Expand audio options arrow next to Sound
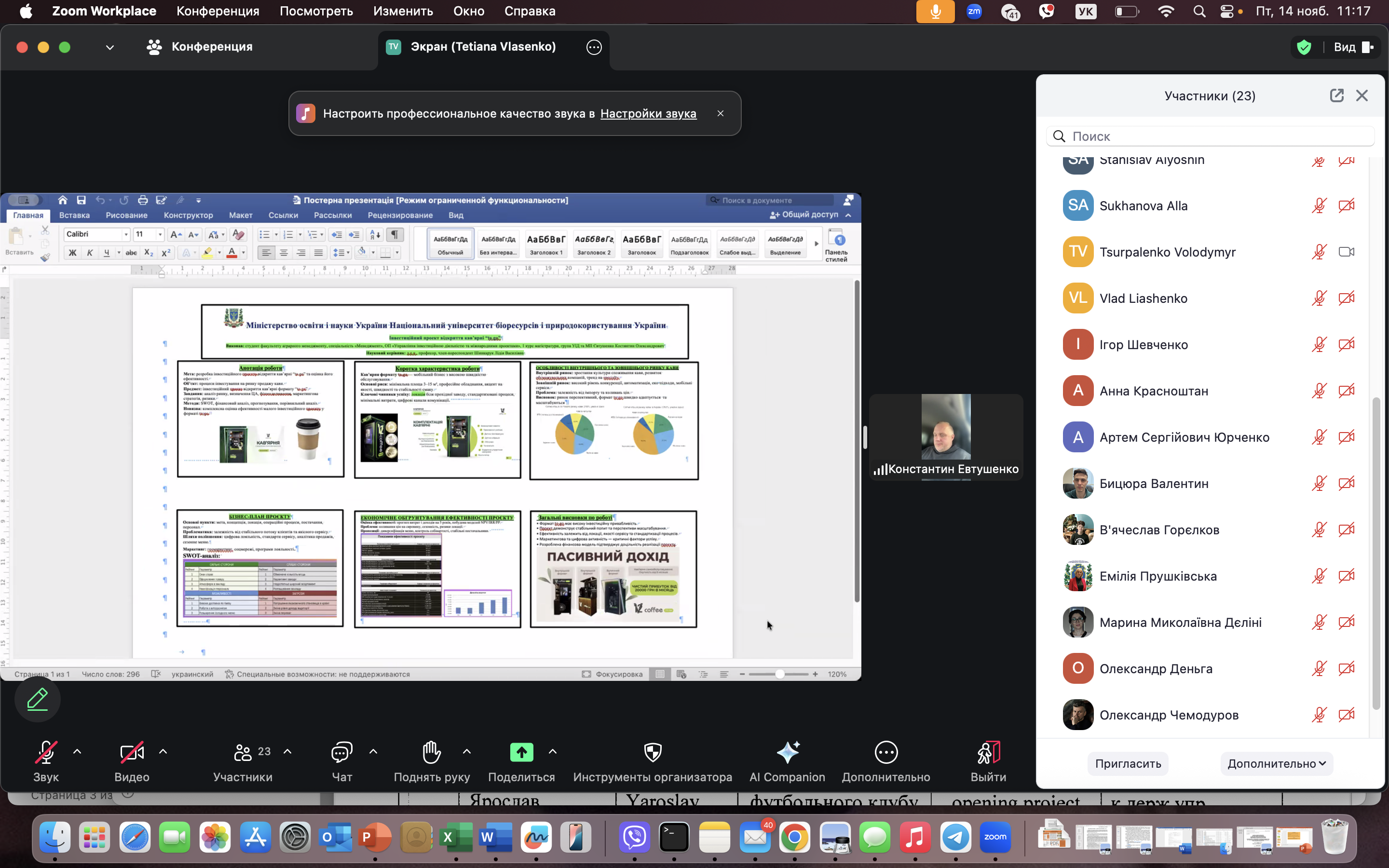This screenshot has width=1389, height=868. (78, 751)
